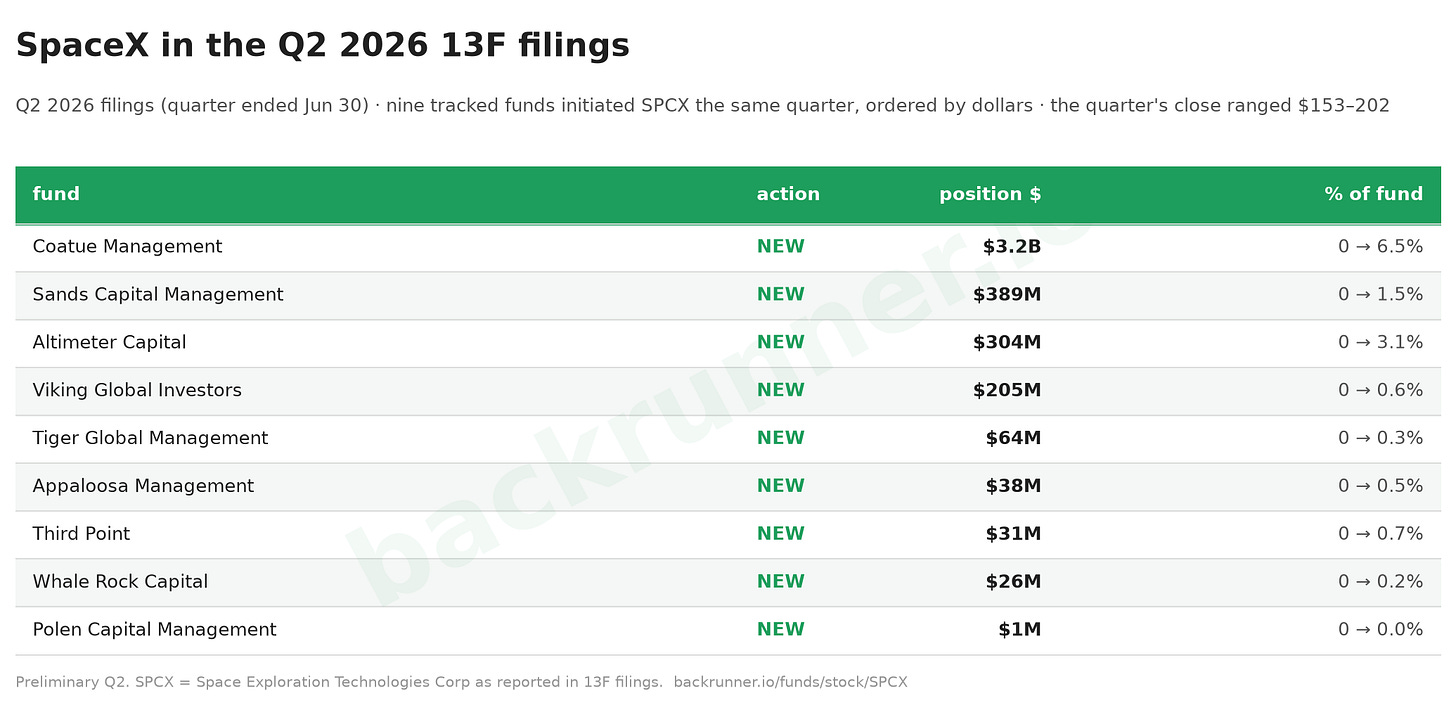Screen dimensions: 1456x716
Task: Click the NEW tag for Coatue Management
Action: (781, 247)
